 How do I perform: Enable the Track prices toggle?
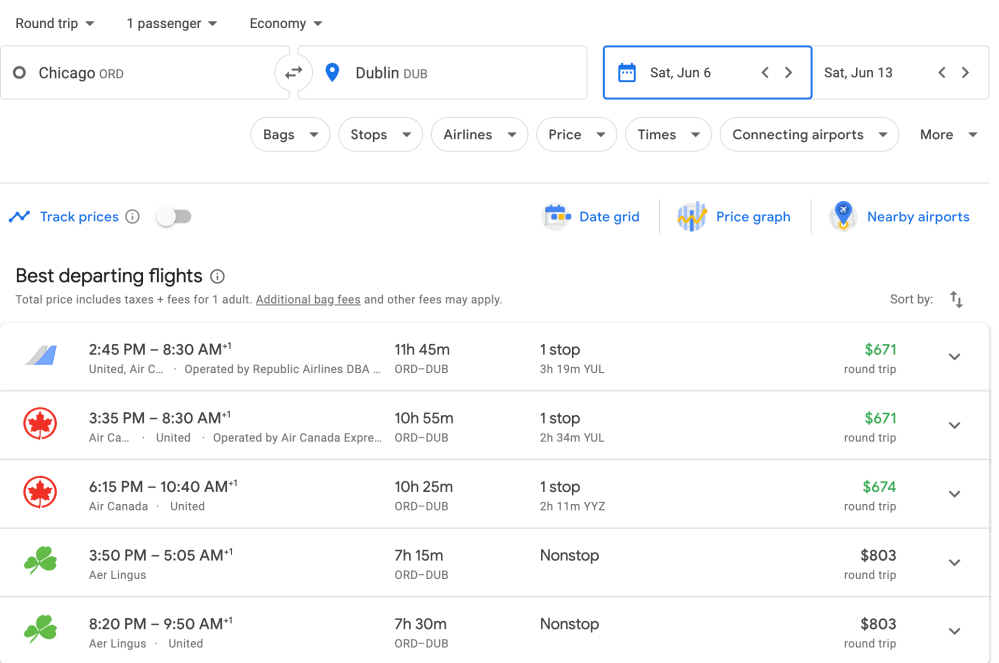click(x=174, y=217)
